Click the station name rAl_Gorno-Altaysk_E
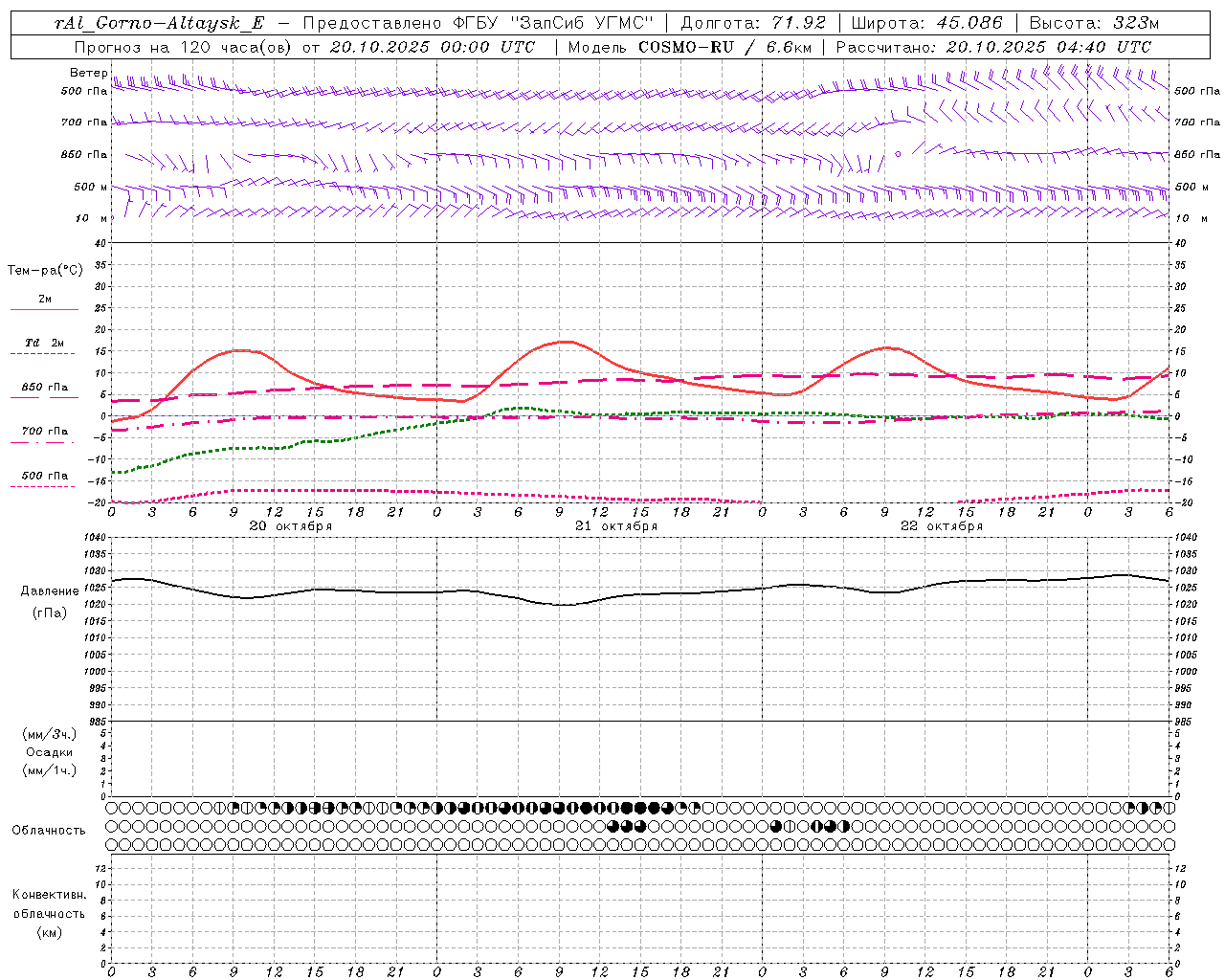The height and width of the screenshot is (980, 1225). (159, 24)
